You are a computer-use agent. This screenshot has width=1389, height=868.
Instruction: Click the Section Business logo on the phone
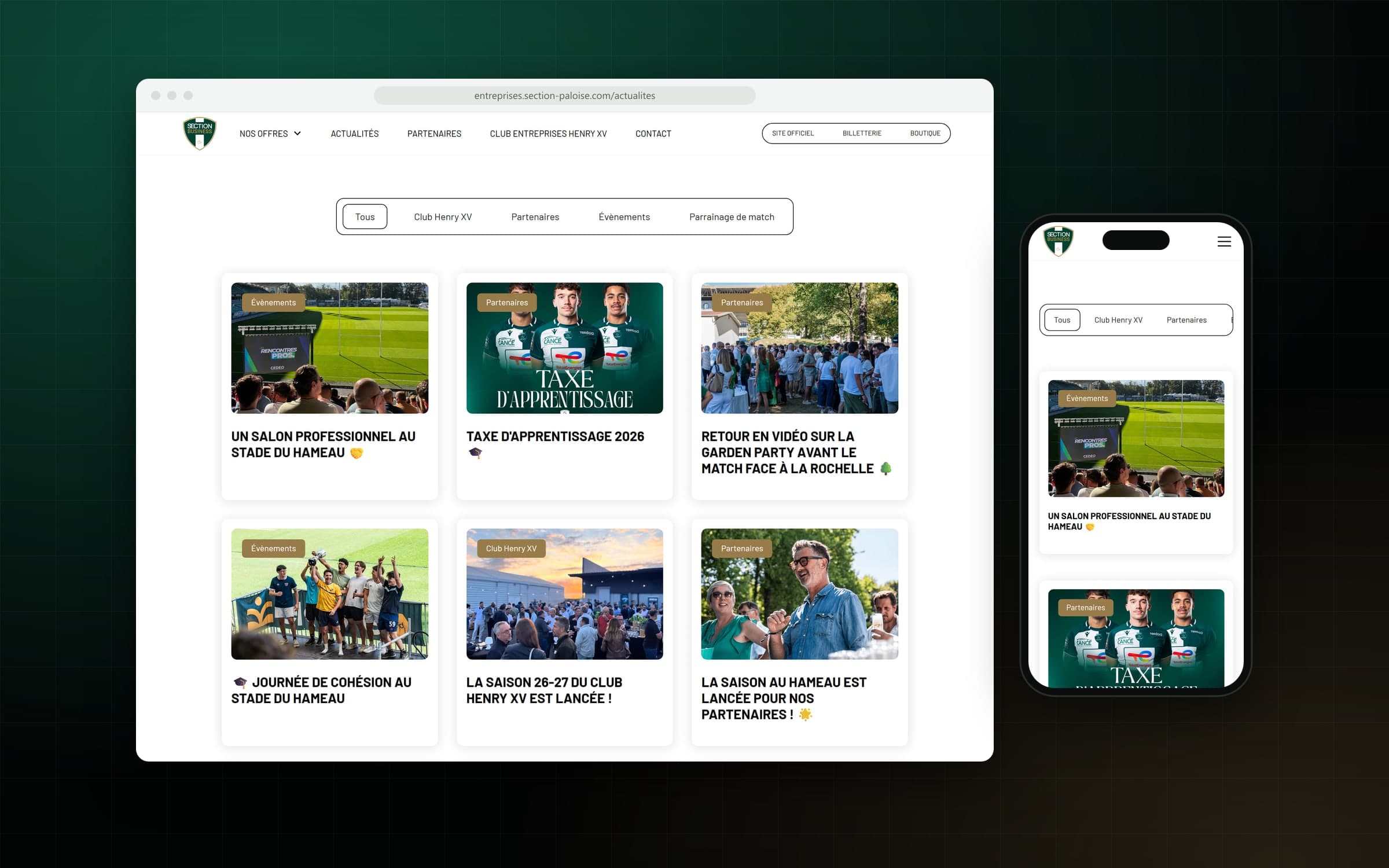click(1059, 241)
